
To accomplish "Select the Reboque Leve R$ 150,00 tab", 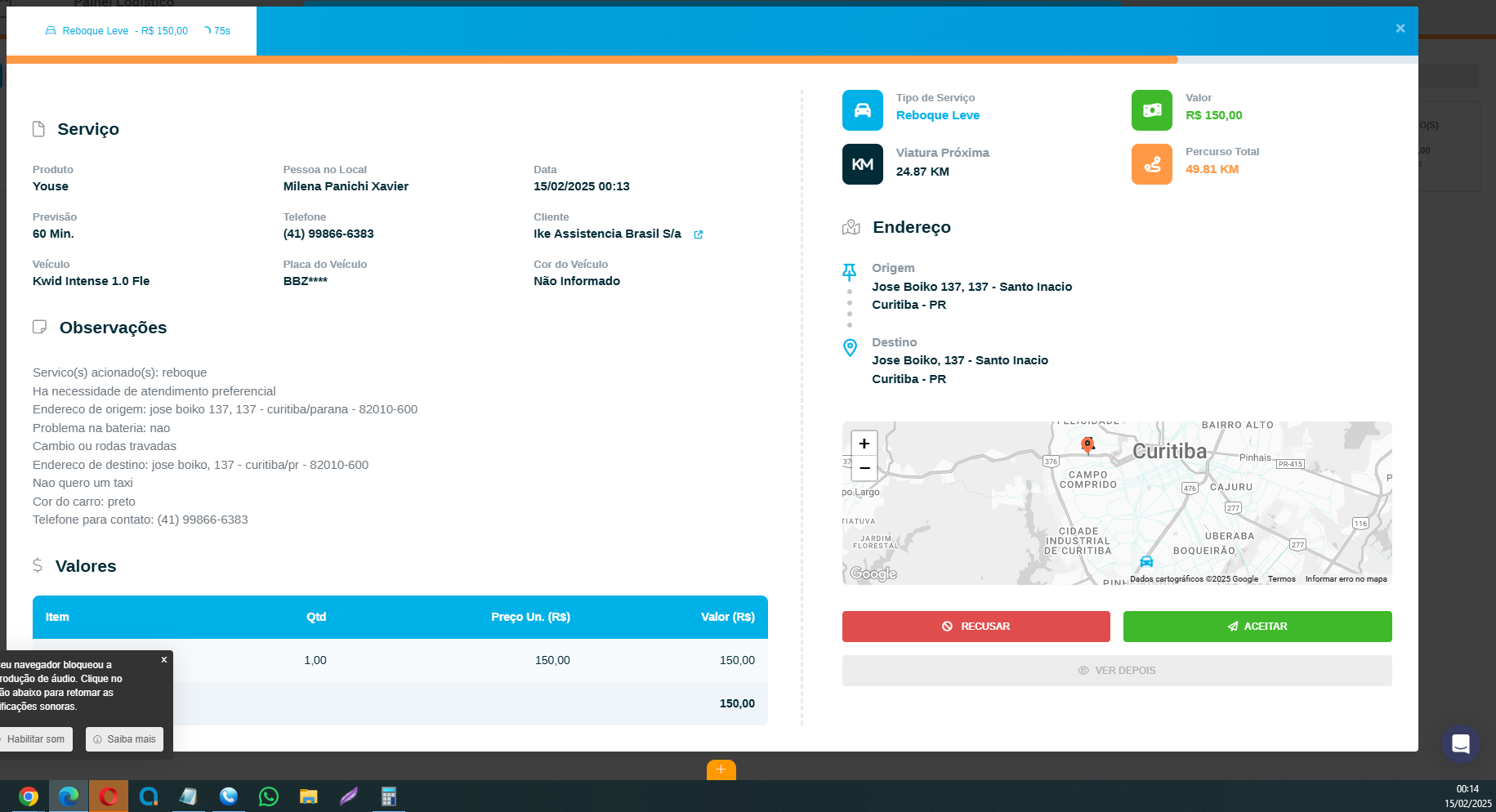I will [x=132, y=31].
